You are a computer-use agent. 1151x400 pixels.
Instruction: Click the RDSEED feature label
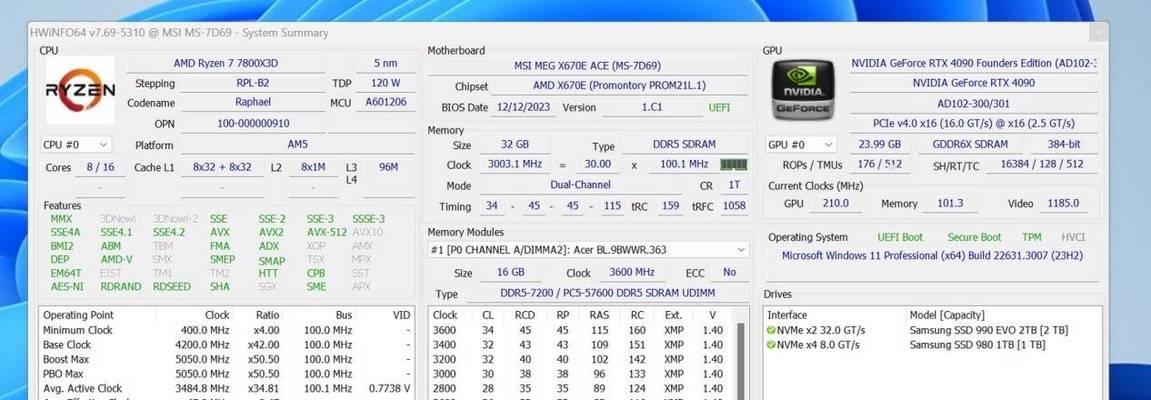pyautogui.click(x=172, y=286)
